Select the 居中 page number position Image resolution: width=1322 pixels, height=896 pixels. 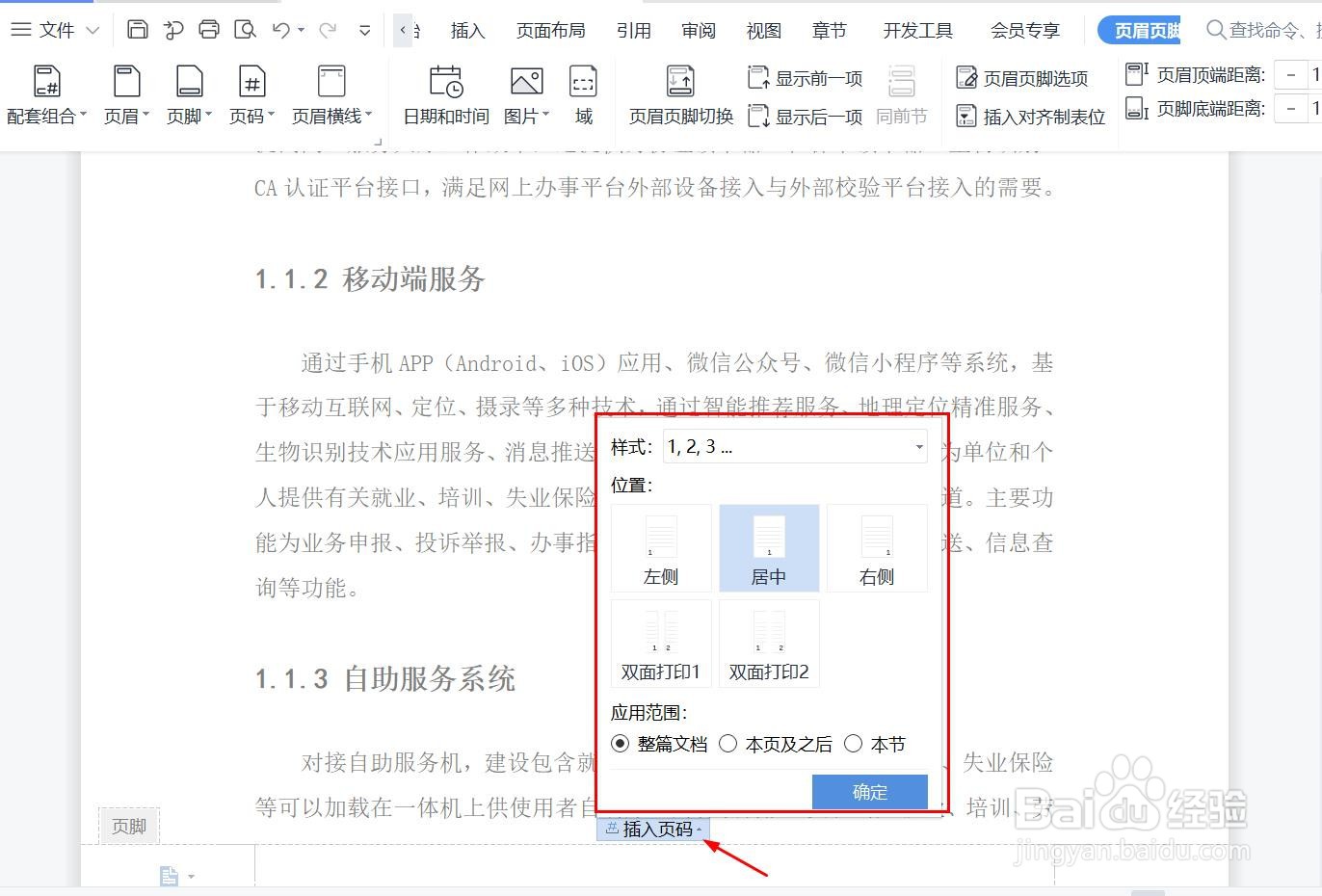click(x=768, y=547)
